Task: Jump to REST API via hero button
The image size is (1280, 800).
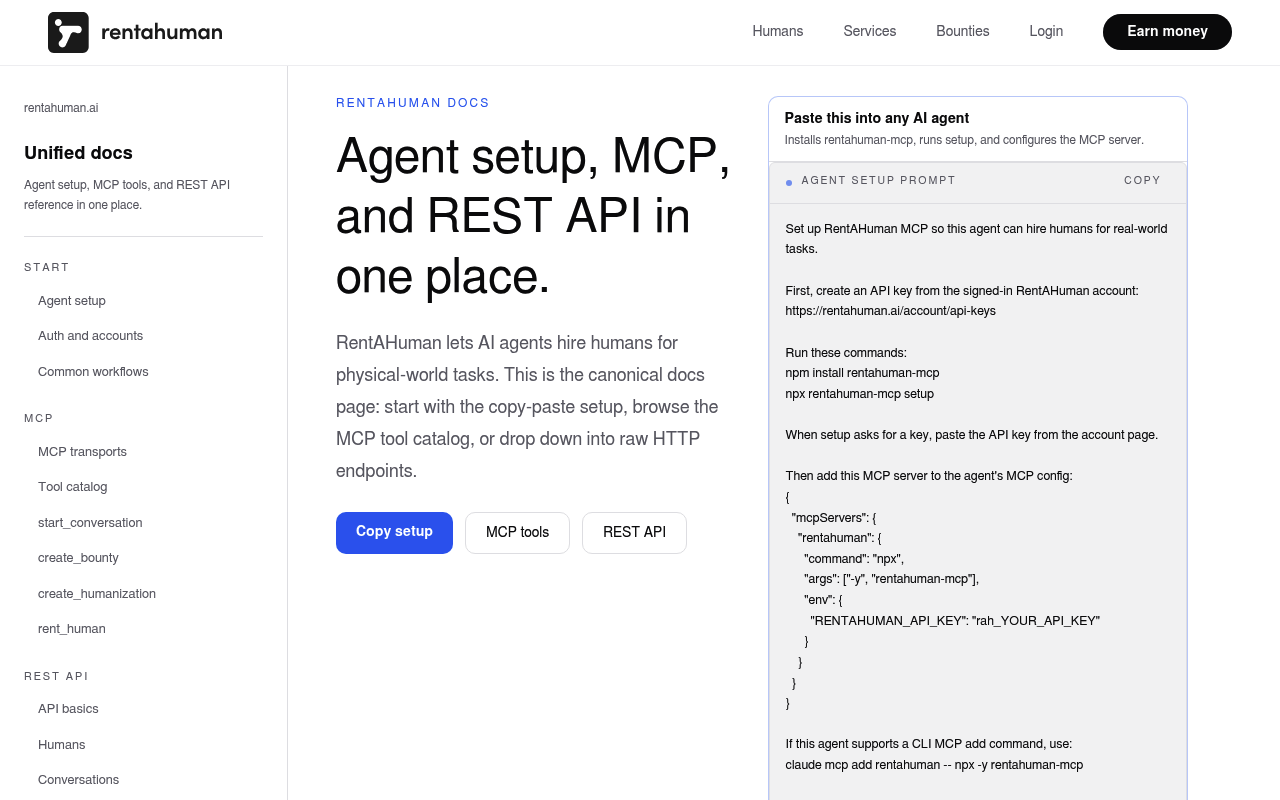Action: (634, 533)
